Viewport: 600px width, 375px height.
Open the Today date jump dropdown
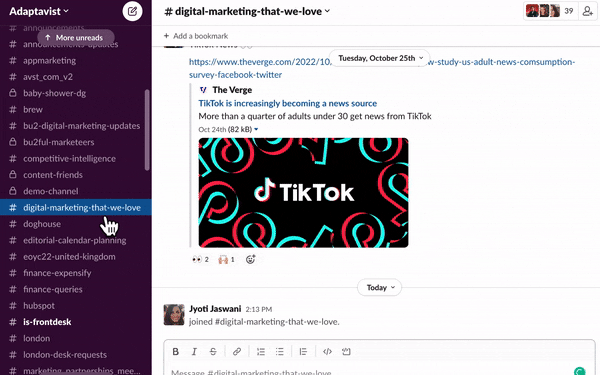tap(380, 287)
